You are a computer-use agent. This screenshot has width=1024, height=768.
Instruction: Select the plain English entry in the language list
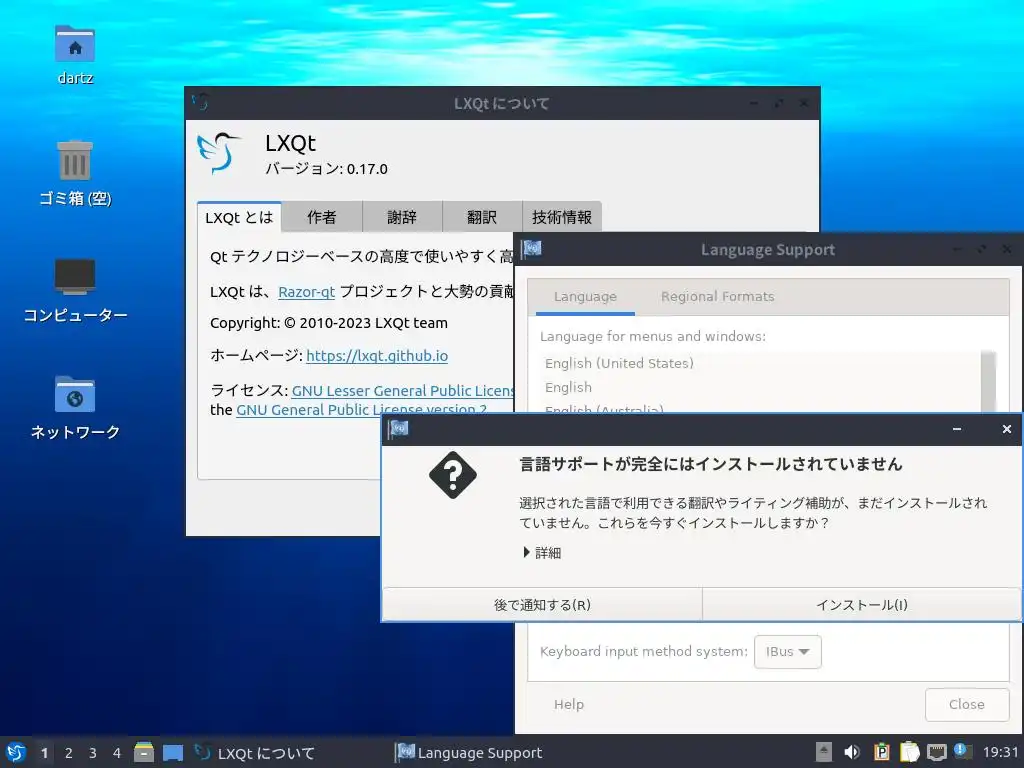point(568,387)
